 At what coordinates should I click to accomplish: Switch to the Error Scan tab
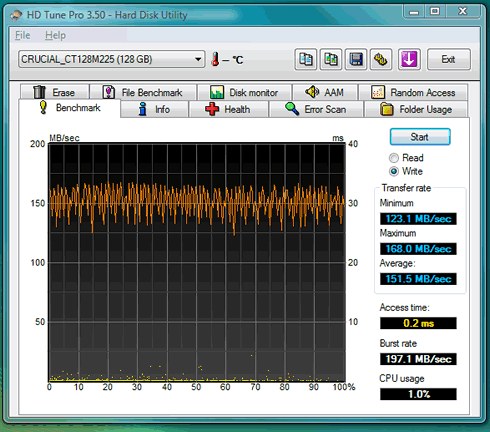316,109
